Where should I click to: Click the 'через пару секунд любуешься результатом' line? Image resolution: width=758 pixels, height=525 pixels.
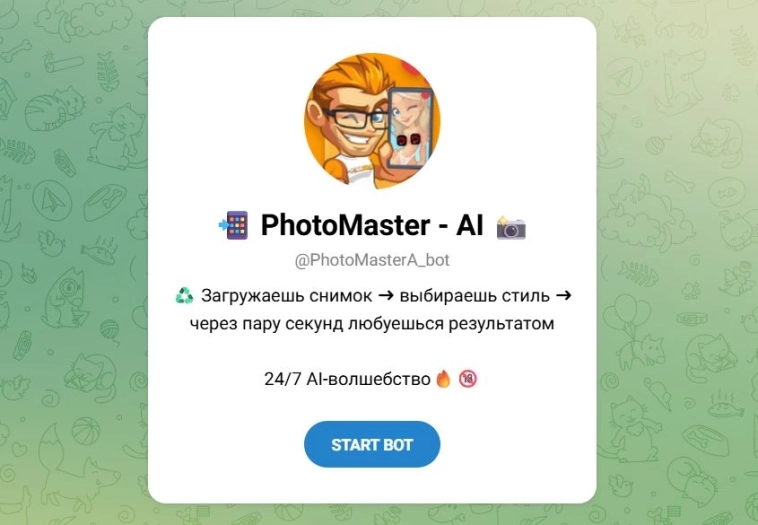coord(372,323)
